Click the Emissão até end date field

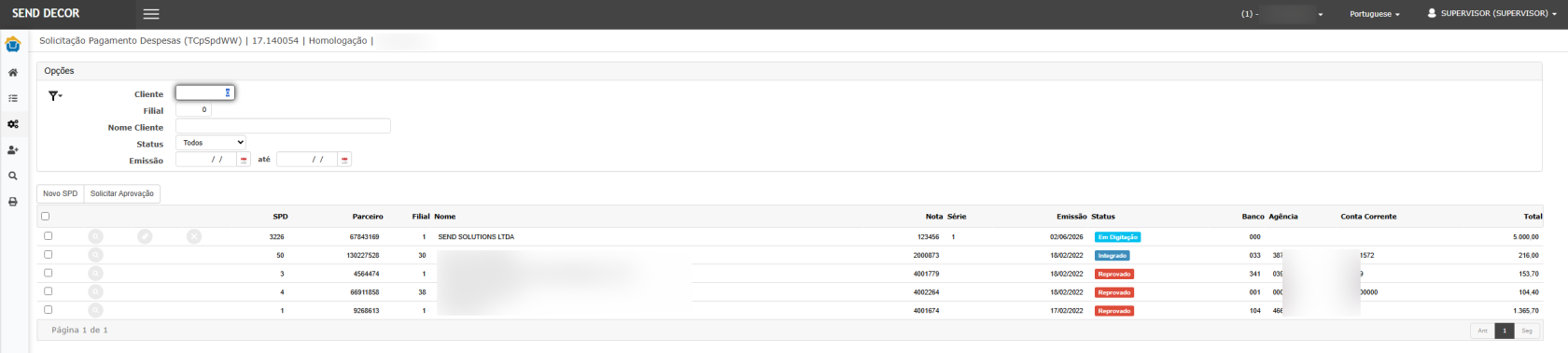tap(307, 160)
